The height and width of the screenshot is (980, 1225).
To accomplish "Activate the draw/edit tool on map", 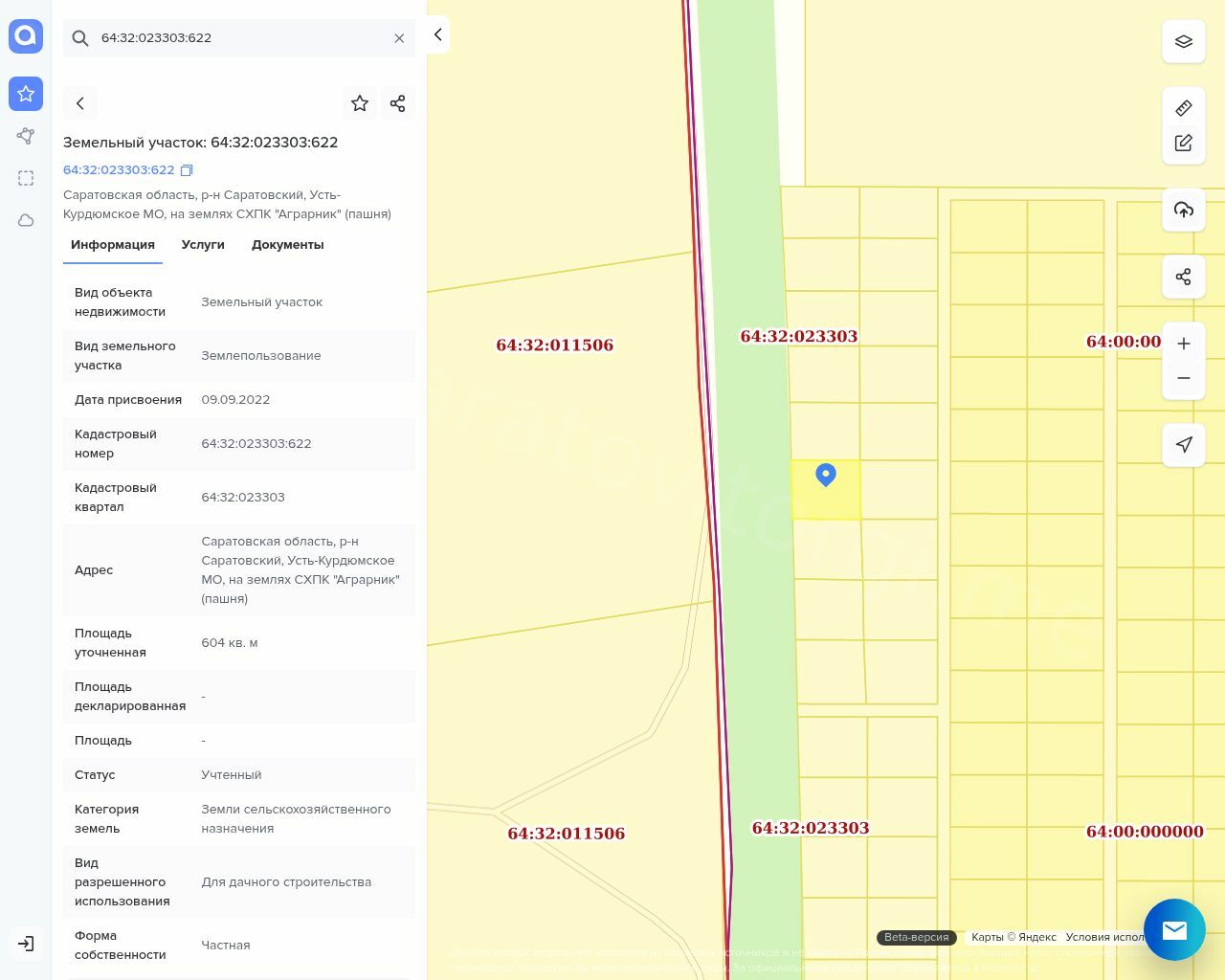I will point(1183,143).
